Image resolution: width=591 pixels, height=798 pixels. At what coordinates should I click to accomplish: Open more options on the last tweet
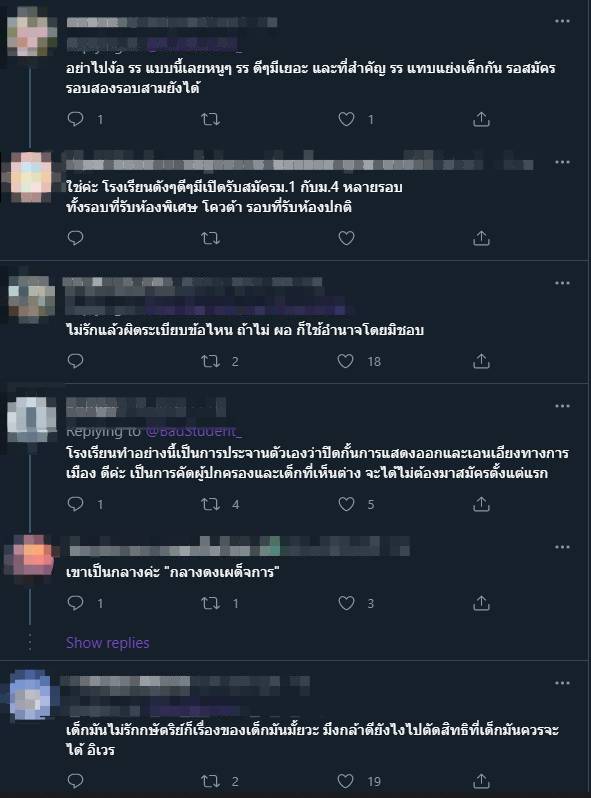coord(562,683)
